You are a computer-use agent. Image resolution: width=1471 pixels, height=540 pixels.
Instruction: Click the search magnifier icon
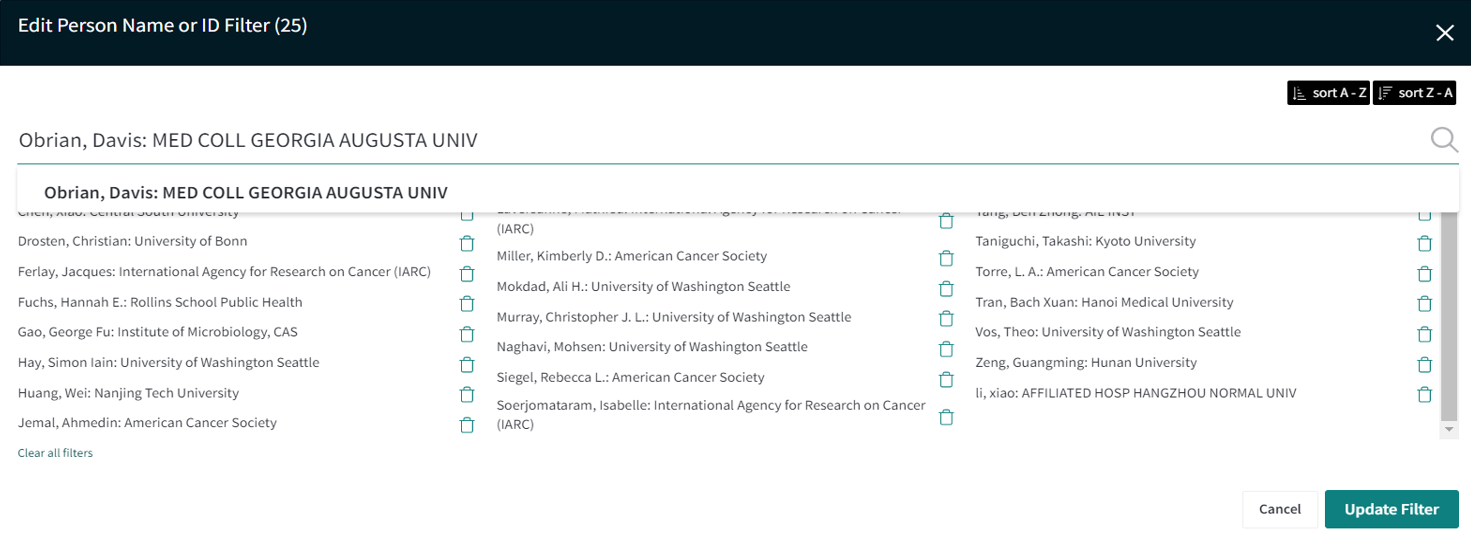(1444, 140)
